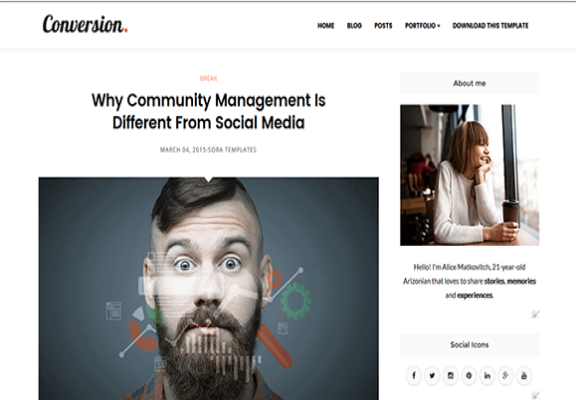Image resolution: width=576 pixels, height=400 pixels.
Task: Open the Facebook social icon
Action: [x=414, y=375]
